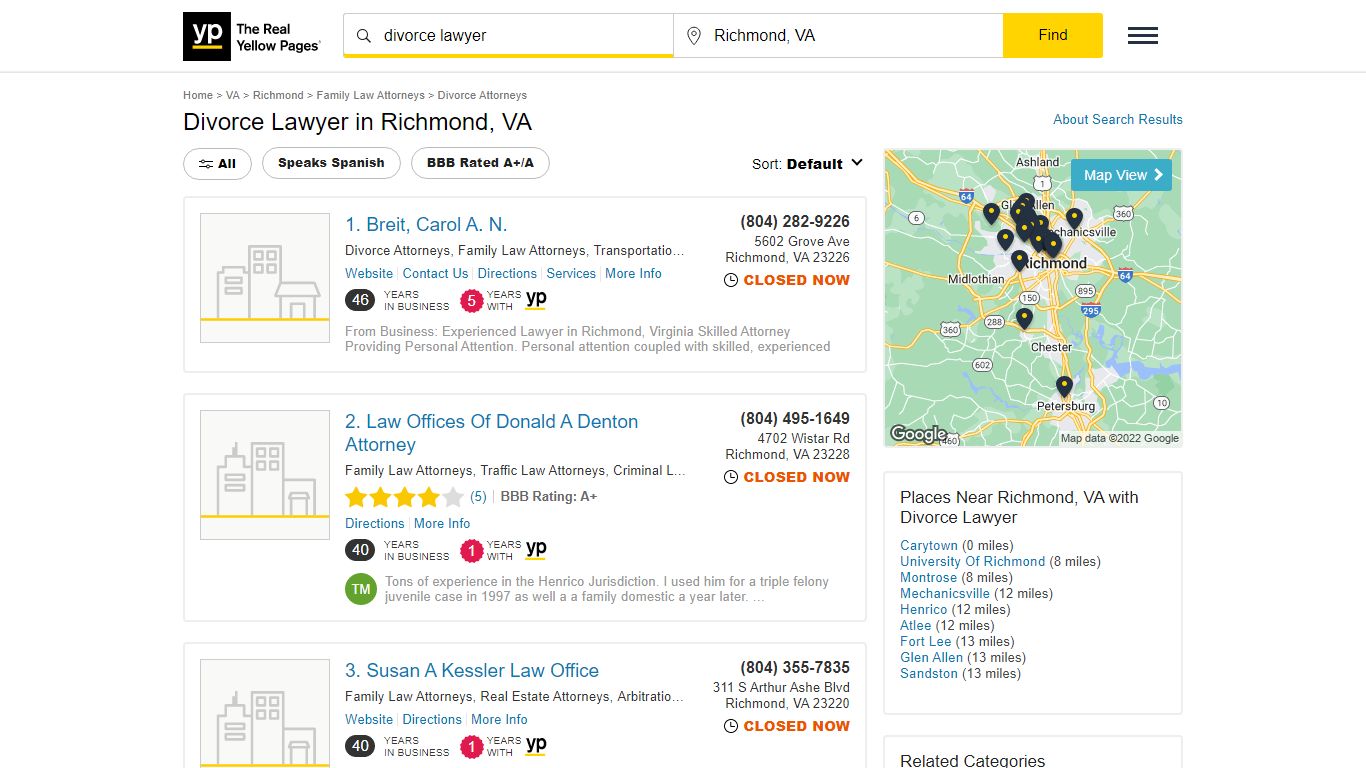The image size is (1366, 768).
Task: Click the 5 years with YP badge
Action: [472, 300]
